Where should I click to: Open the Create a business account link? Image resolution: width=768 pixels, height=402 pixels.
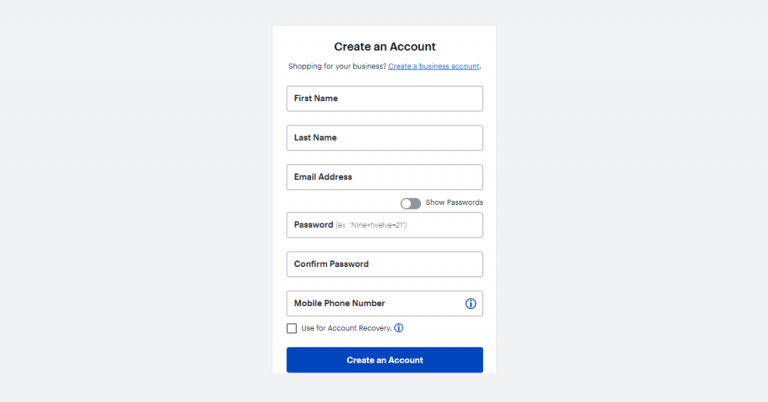tap(434, 66)
